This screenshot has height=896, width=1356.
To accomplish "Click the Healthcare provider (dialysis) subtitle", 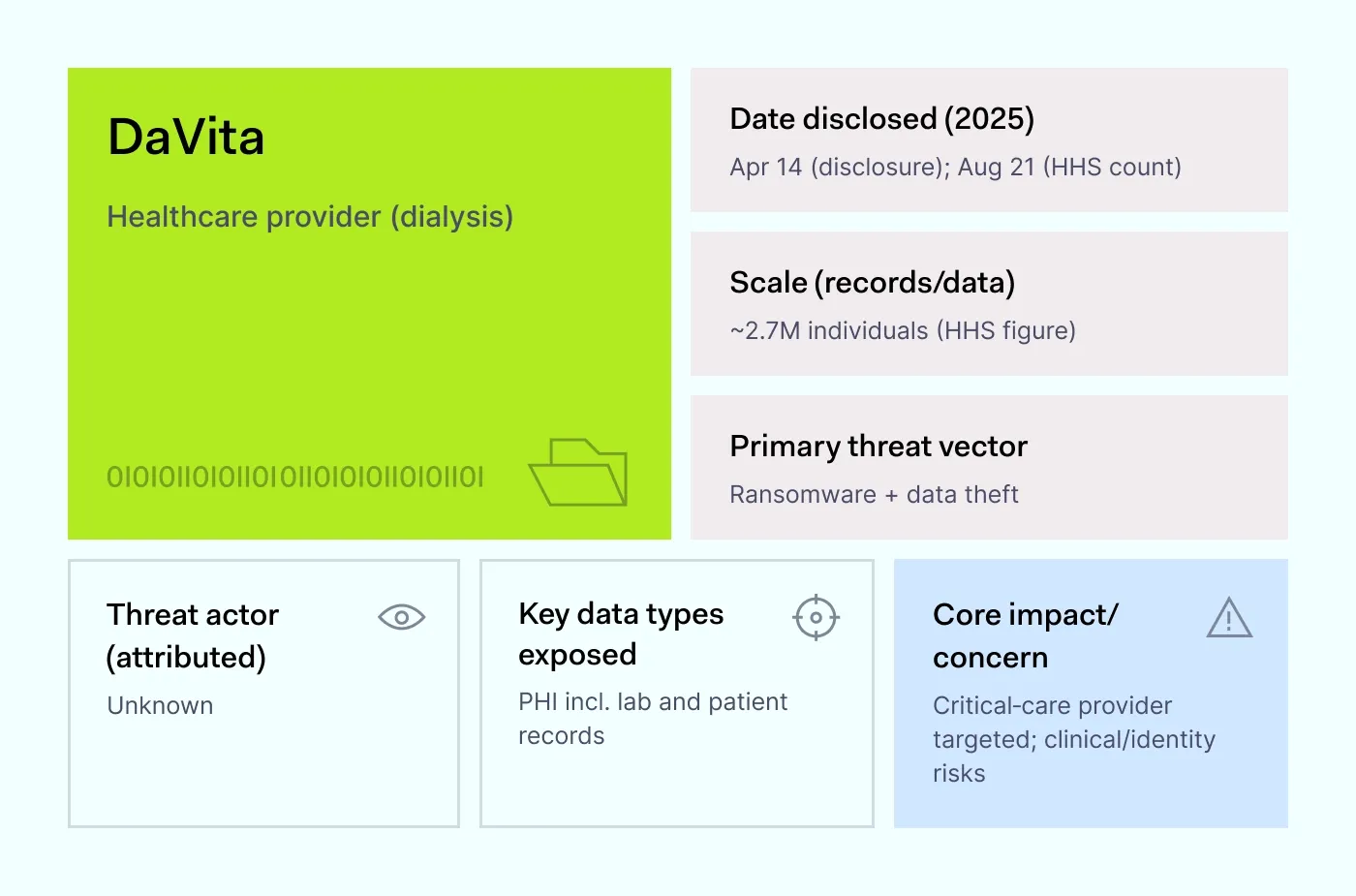I will 310,216.
